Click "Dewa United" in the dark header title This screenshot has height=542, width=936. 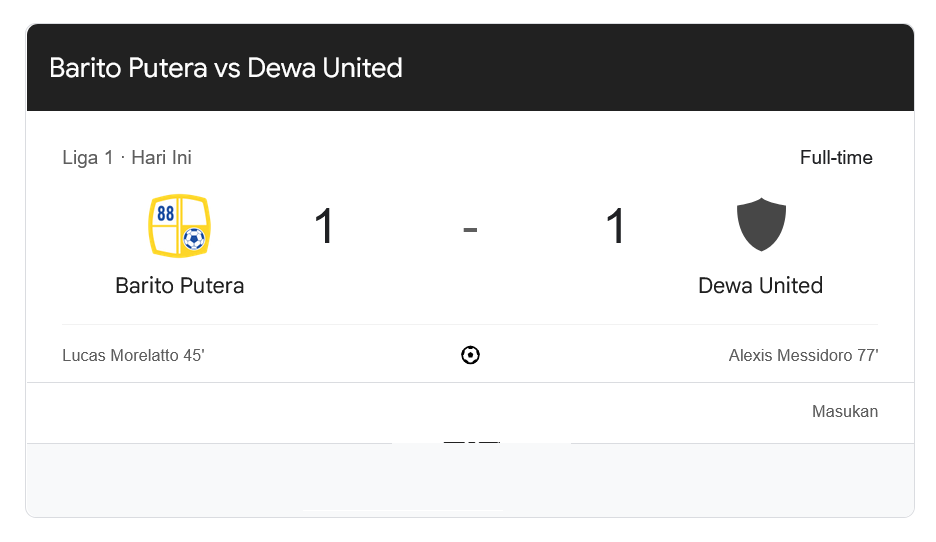[325, 68]
